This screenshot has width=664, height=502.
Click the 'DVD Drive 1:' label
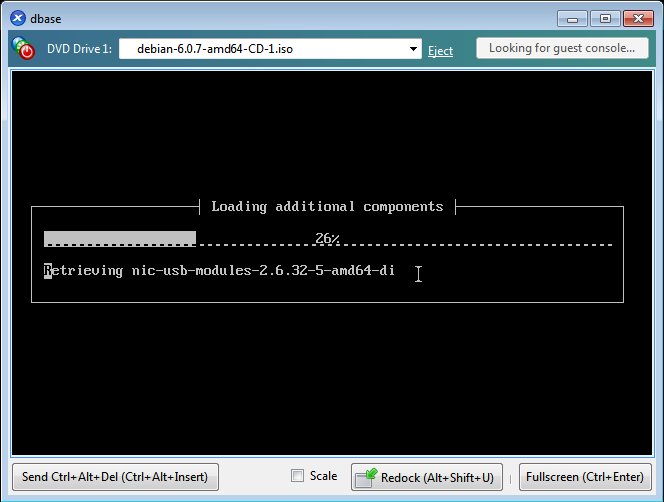pyautogui.click(x=79, y=49)
